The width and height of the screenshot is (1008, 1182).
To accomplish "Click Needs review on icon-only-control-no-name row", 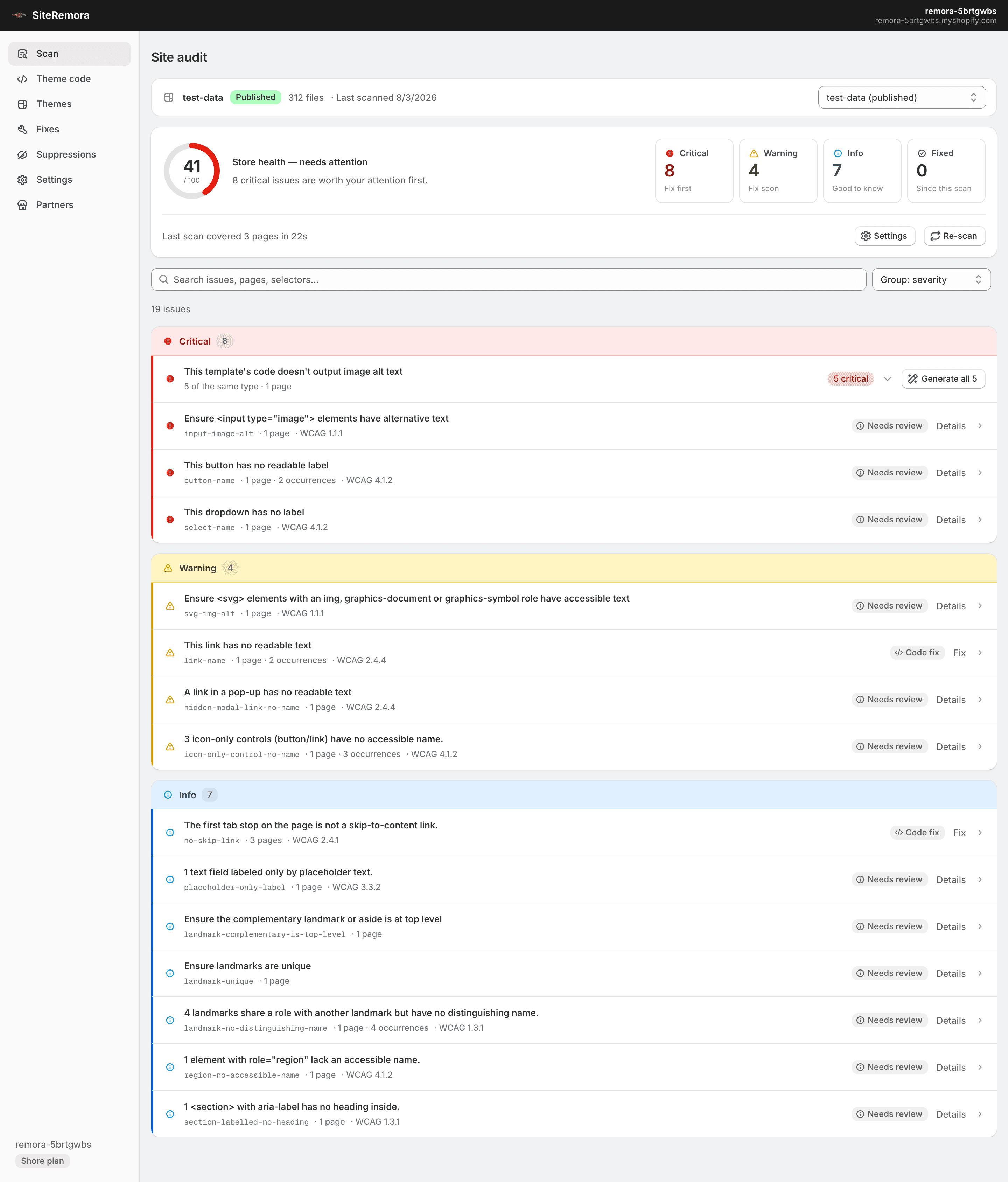I will [889, 747].
